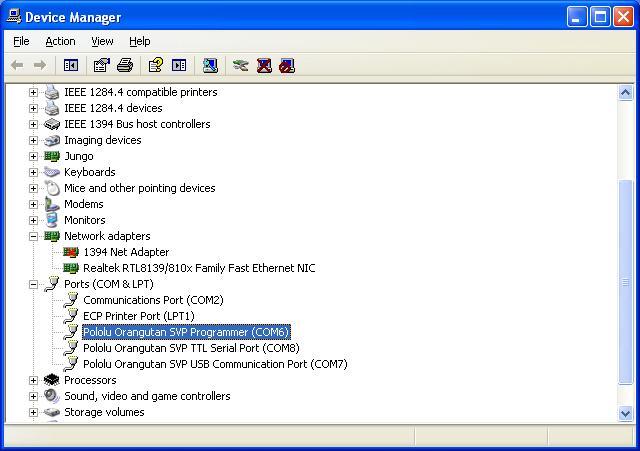Click the Uninstall device toolbar icon

[x=264, y=65]
